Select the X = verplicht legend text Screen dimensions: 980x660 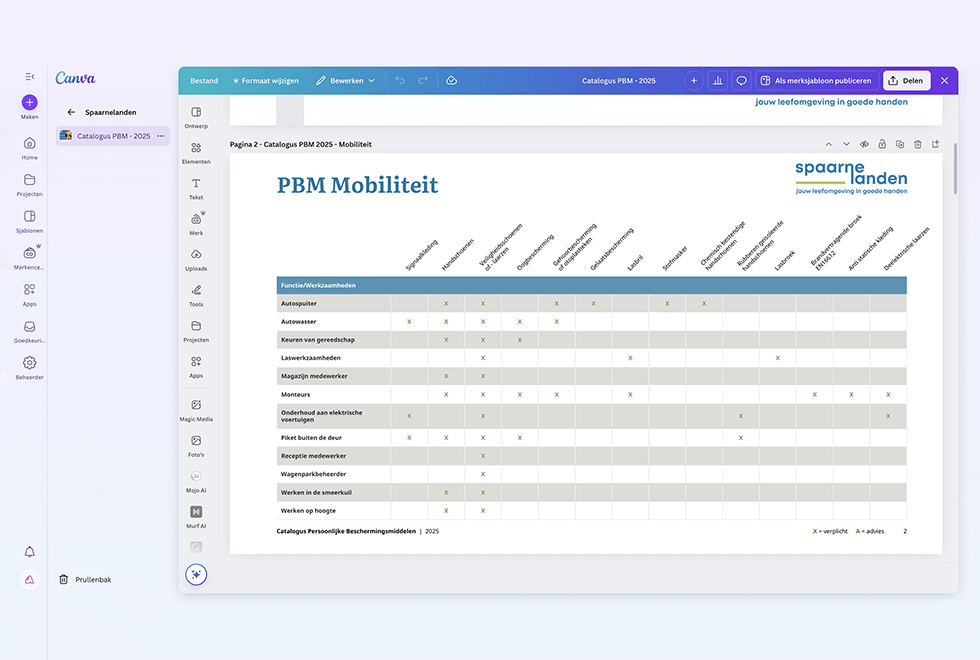tap(830, 531)
